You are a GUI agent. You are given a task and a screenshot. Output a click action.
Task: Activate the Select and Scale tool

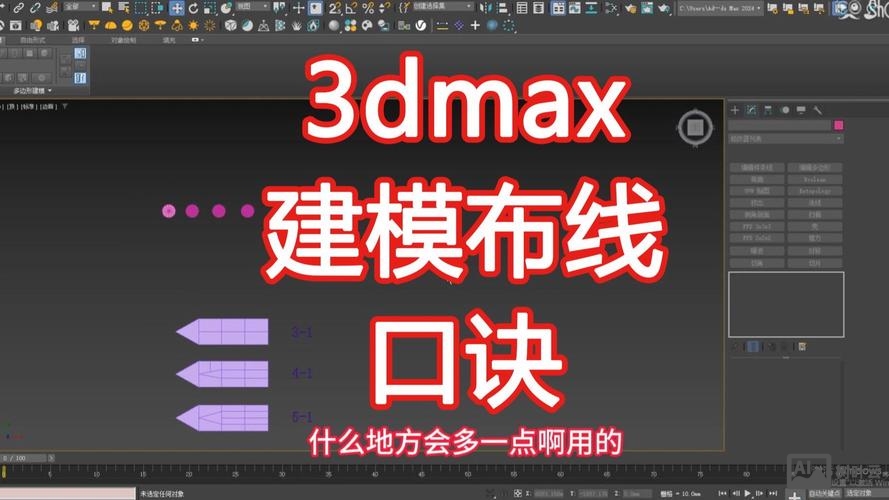tap(209, 7)
